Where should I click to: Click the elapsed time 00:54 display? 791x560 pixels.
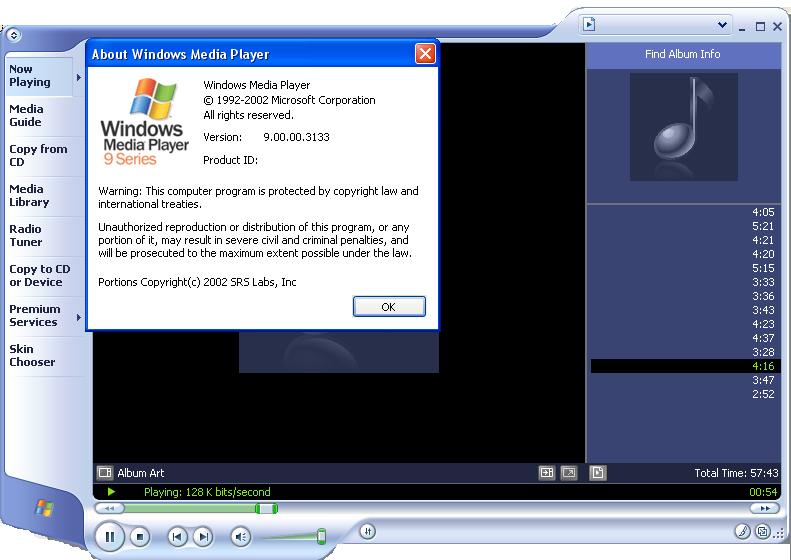(x=763, y=492)
